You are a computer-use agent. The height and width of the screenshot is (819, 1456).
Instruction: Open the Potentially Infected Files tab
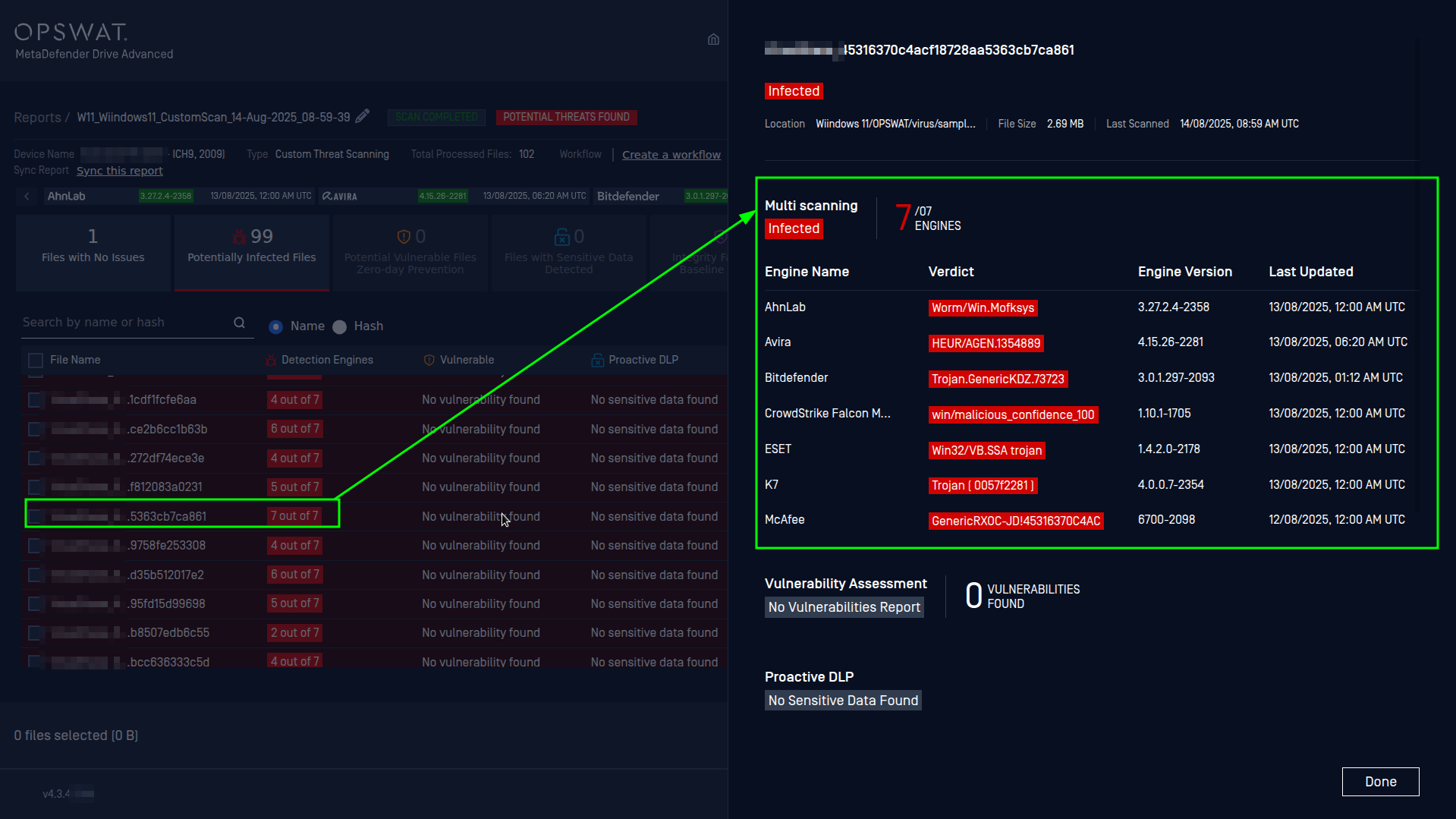(x=252, y=253)
